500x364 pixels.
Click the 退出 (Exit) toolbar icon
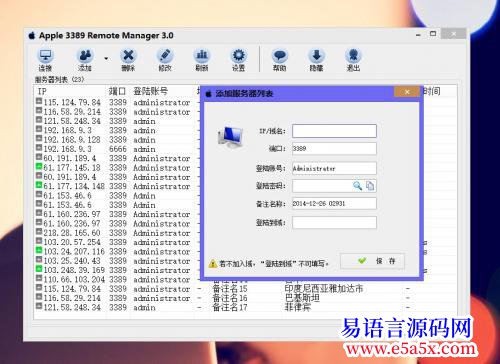pos(353,56)
